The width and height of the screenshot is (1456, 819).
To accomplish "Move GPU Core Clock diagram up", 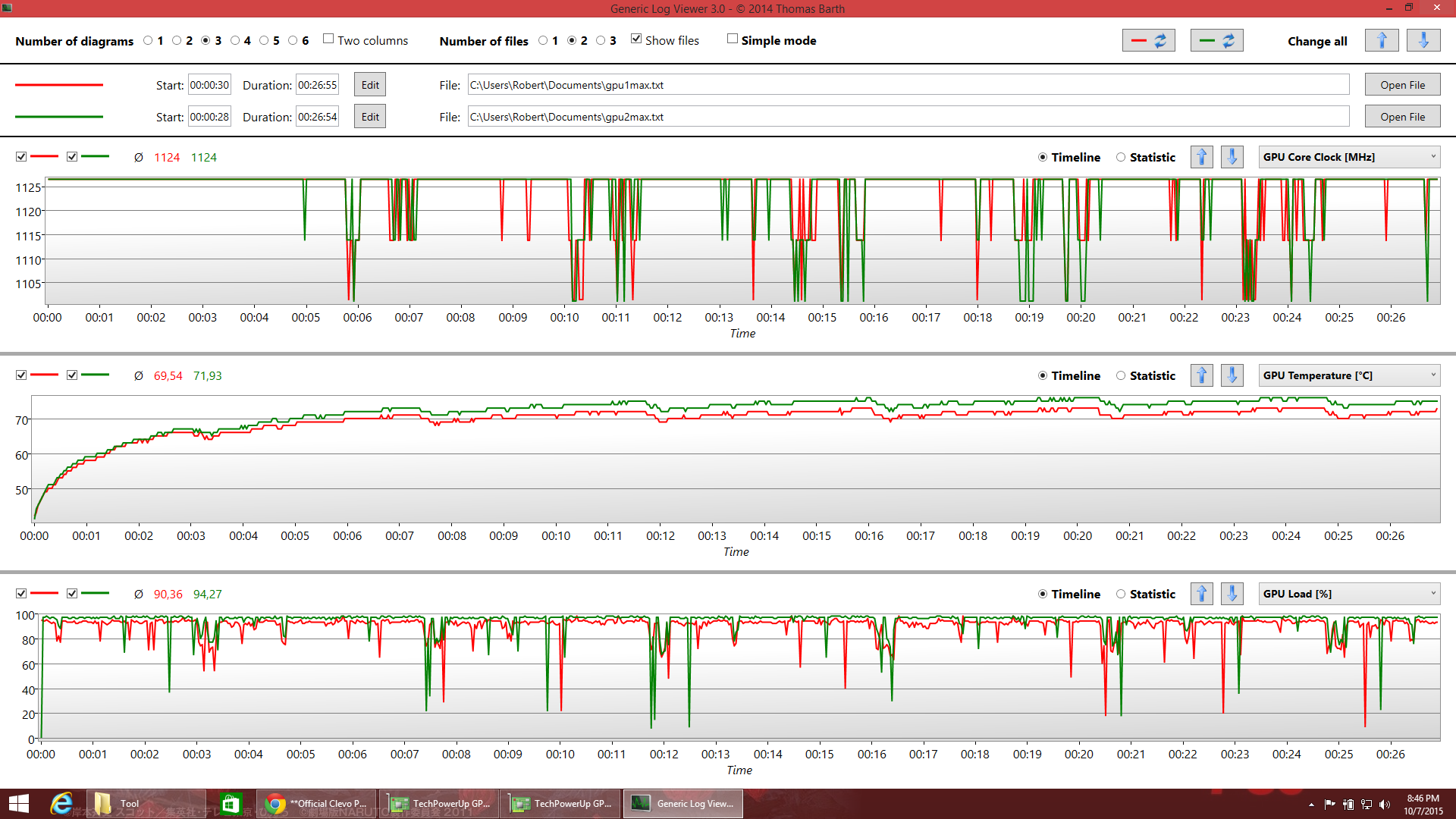I will (x=1202, y=157).
